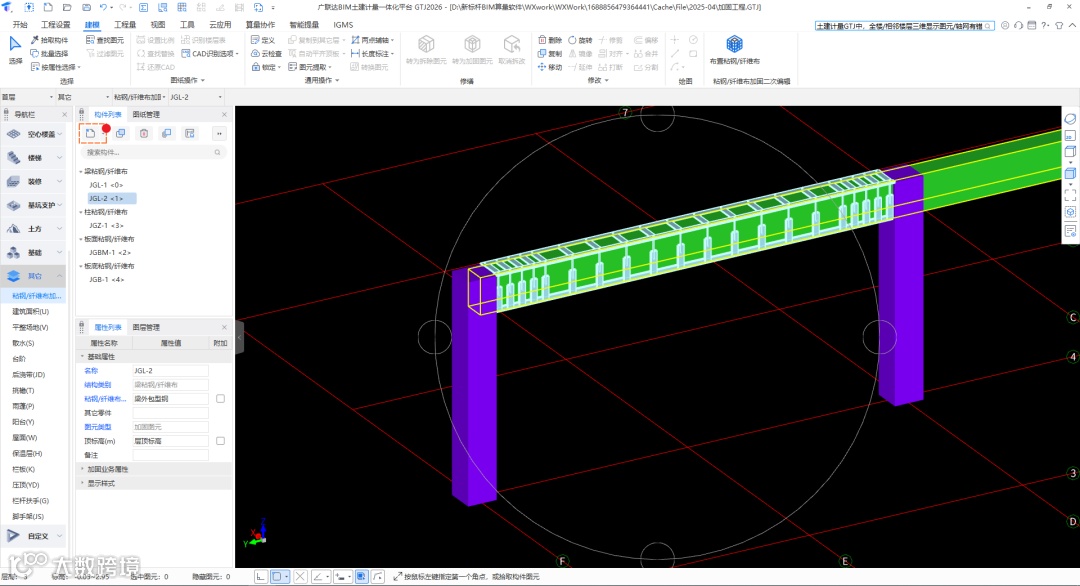Select the 选择 arrow tool

[15, 50]
